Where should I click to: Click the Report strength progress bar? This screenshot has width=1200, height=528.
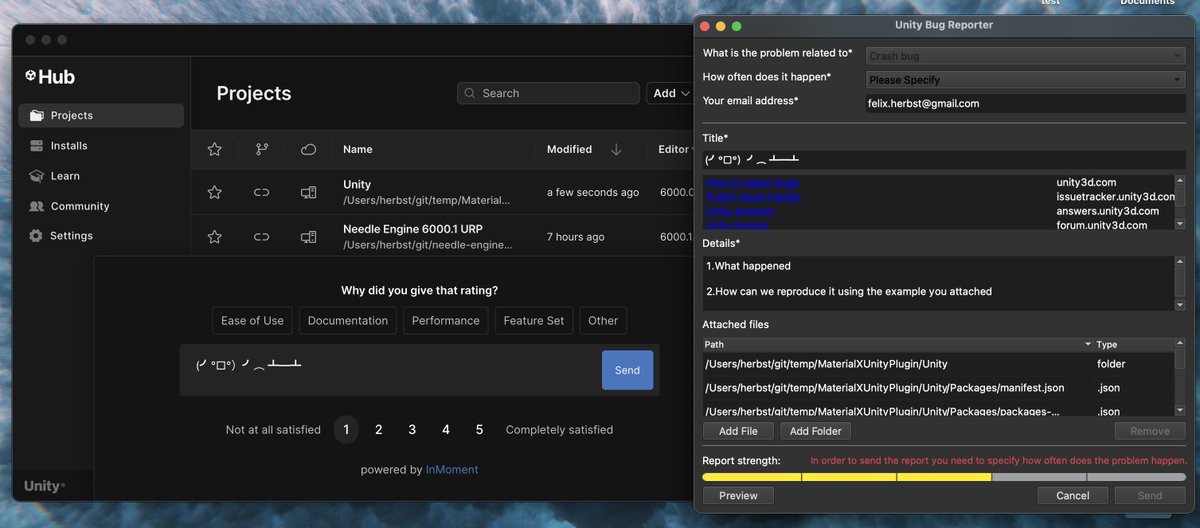click(944, 477)
